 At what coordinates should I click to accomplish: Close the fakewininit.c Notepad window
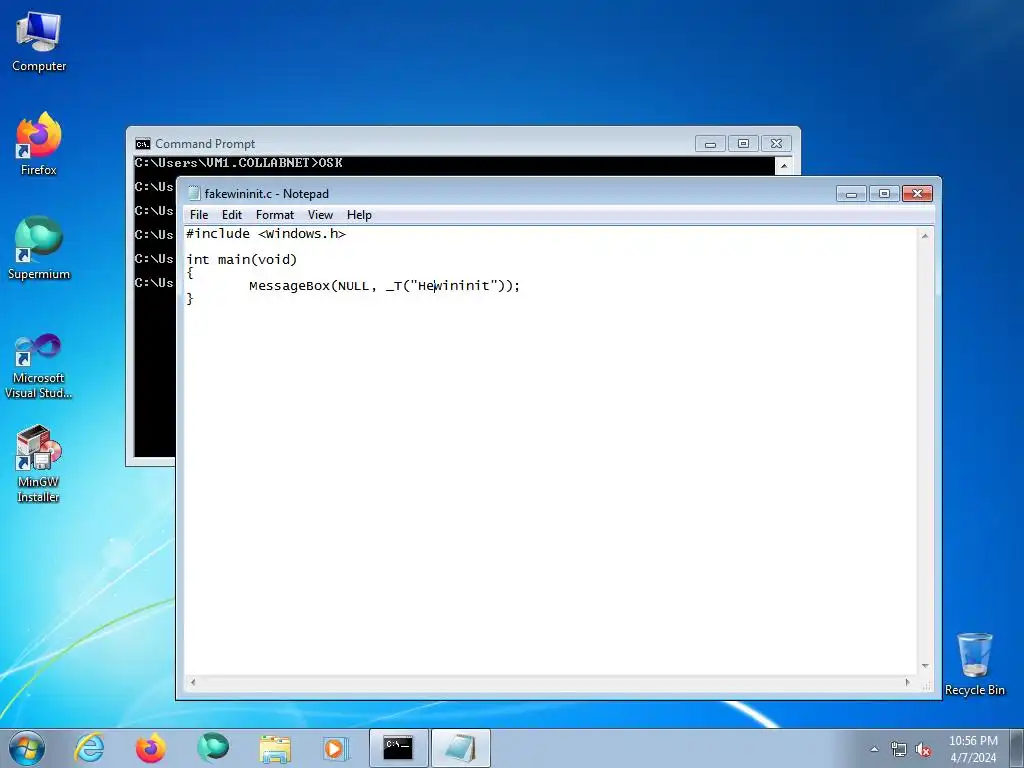(x=917, y=193)
